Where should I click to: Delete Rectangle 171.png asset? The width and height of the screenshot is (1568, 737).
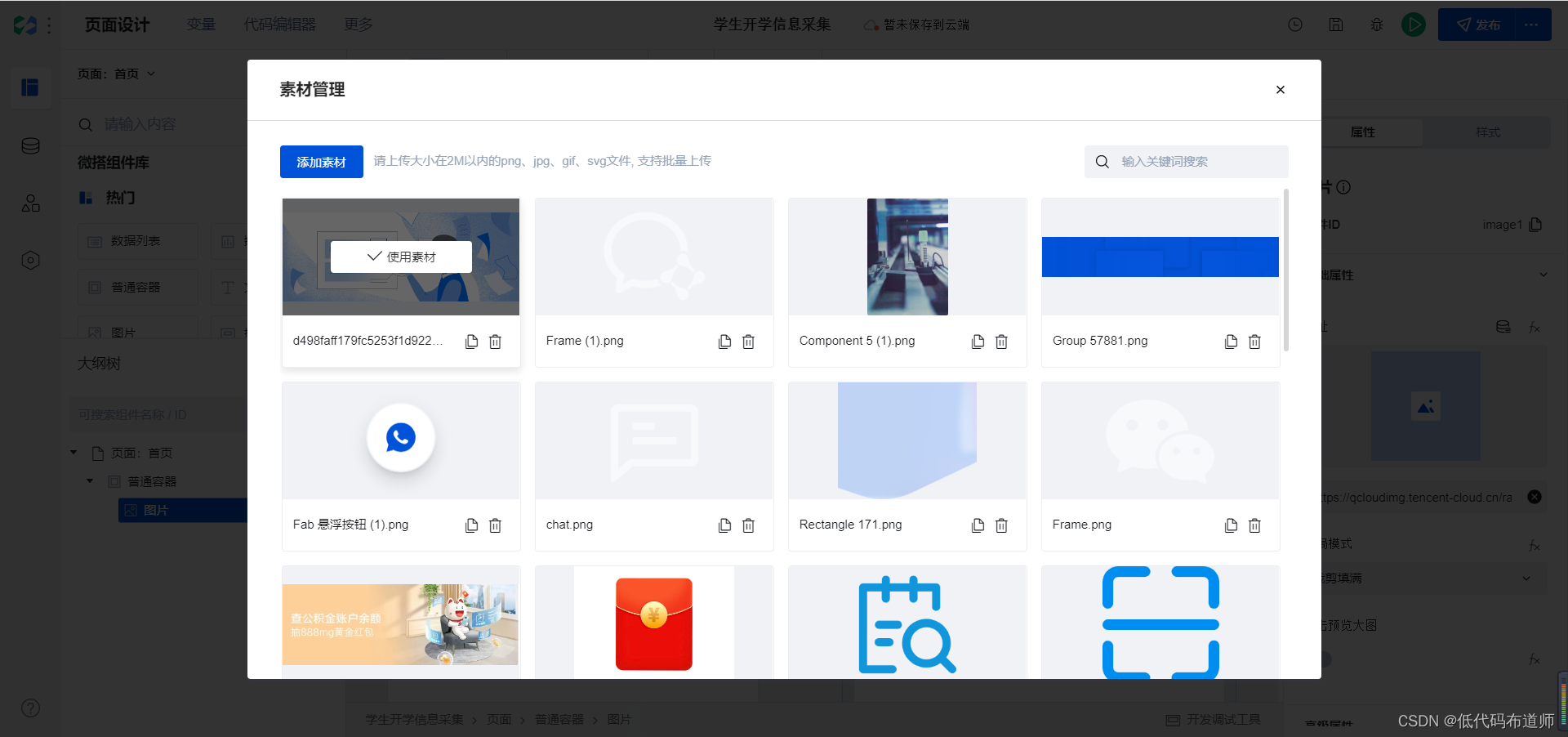(x=1001, y=525)
